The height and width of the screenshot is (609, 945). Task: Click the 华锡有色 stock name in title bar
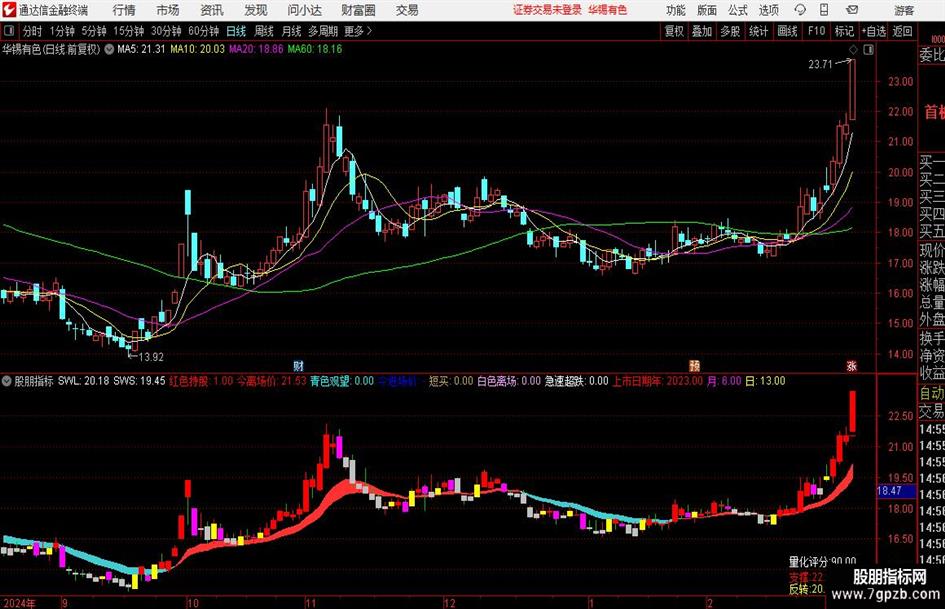point(608,10)
